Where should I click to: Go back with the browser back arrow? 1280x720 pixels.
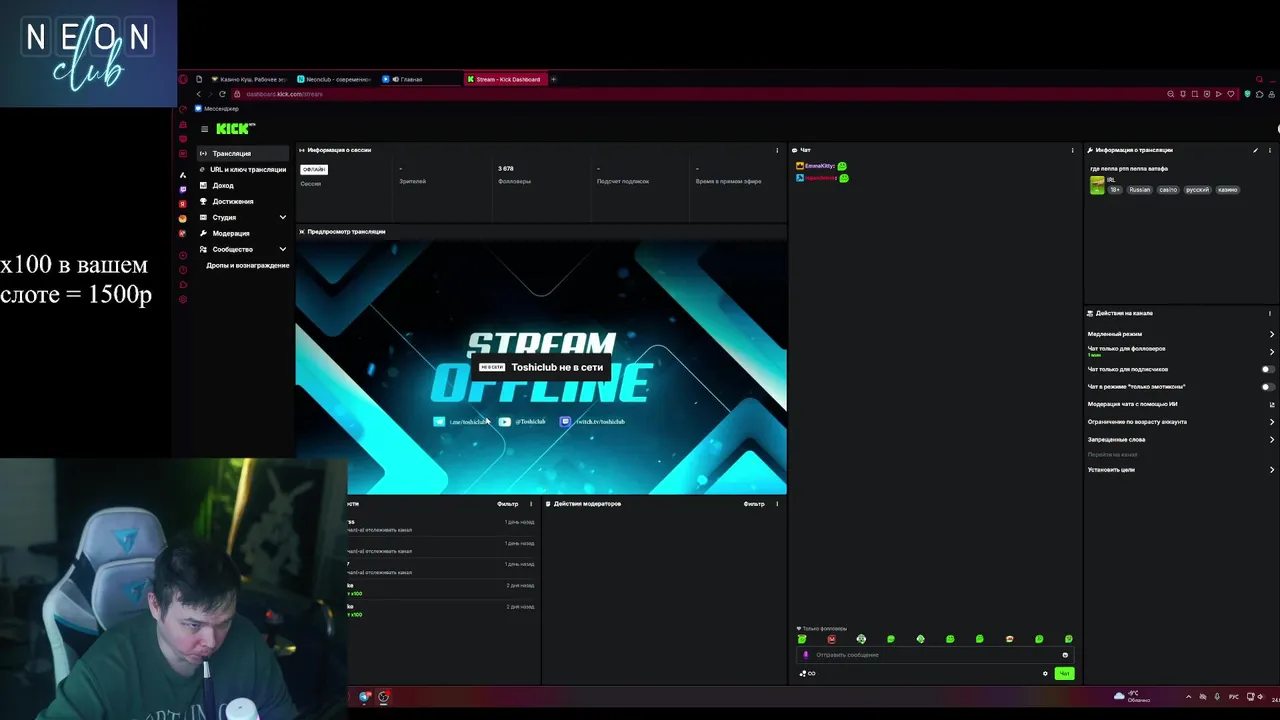[198, 94]
